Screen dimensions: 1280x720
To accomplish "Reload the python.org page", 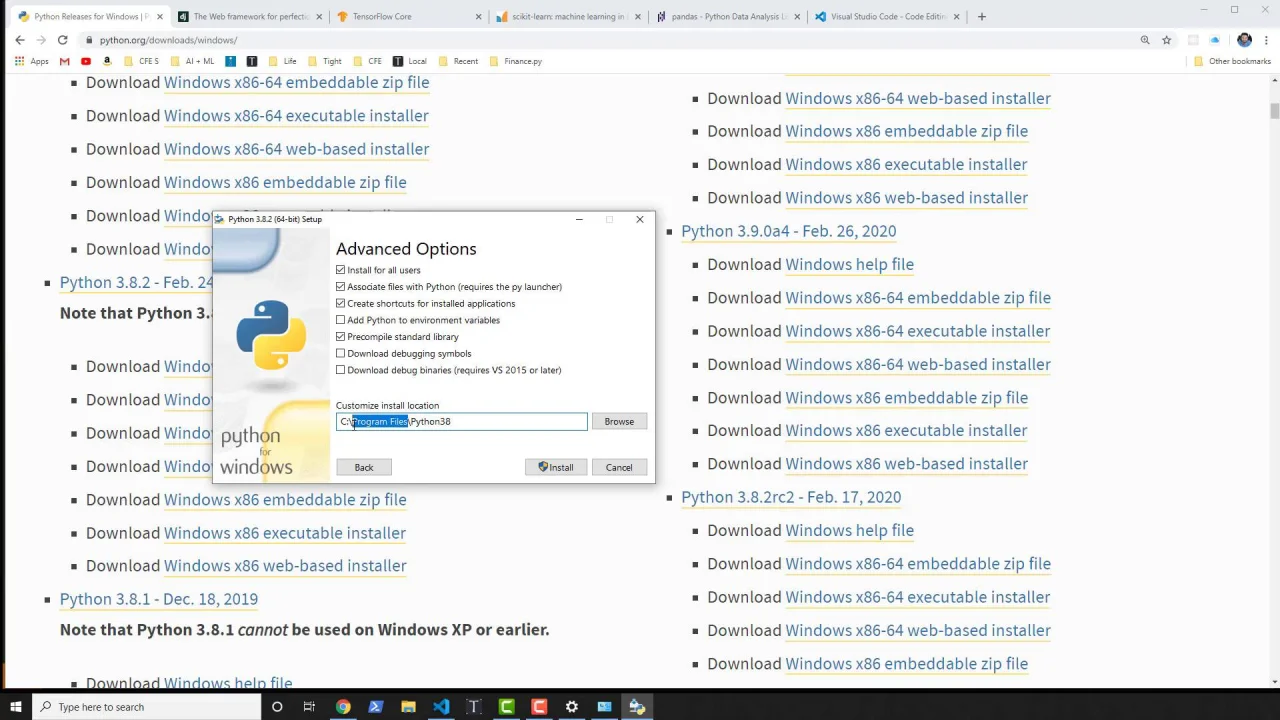I will 62,40.
